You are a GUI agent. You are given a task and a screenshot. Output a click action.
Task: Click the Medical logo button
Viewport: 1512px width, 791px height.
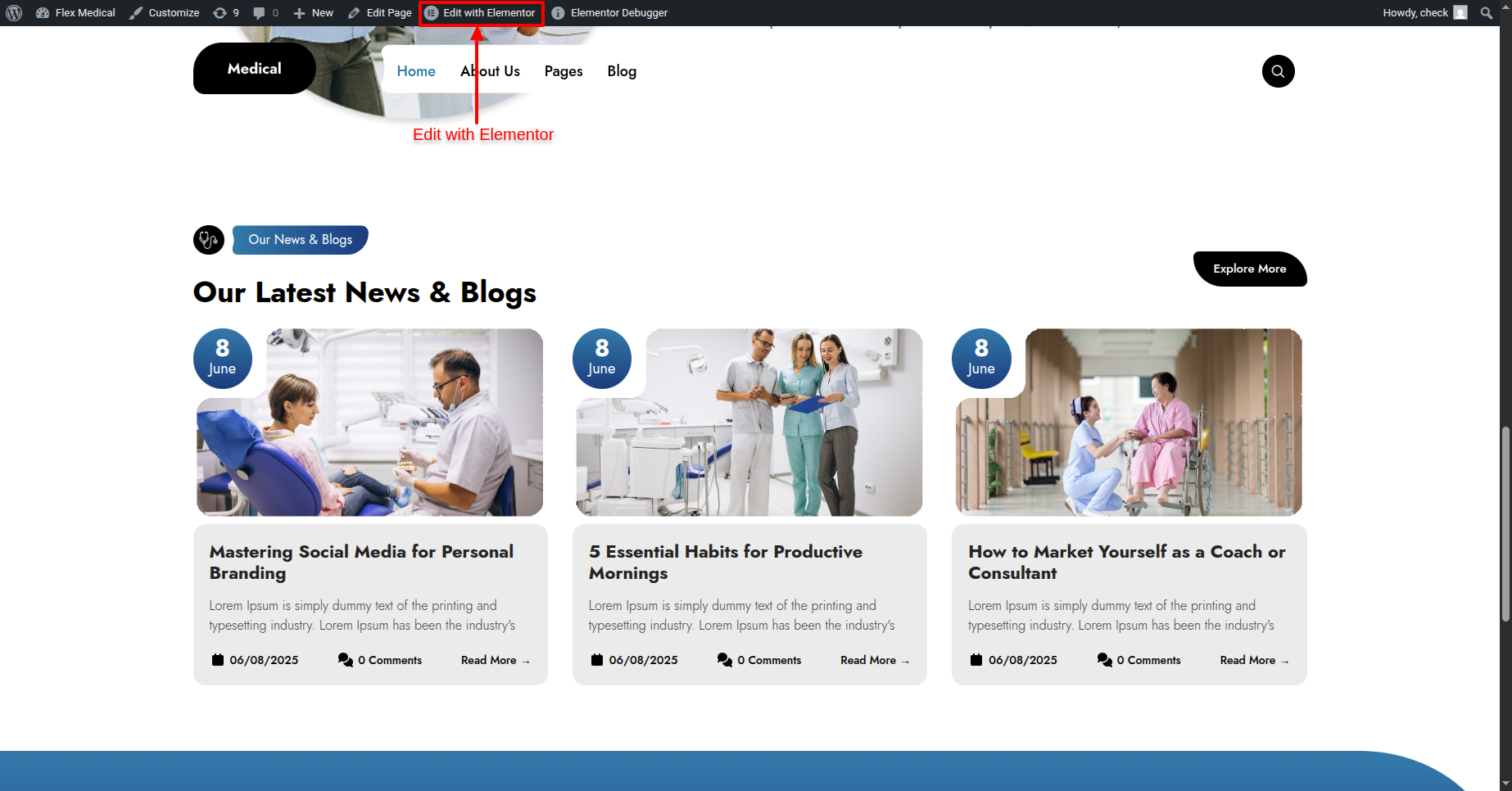coord(255,69)
